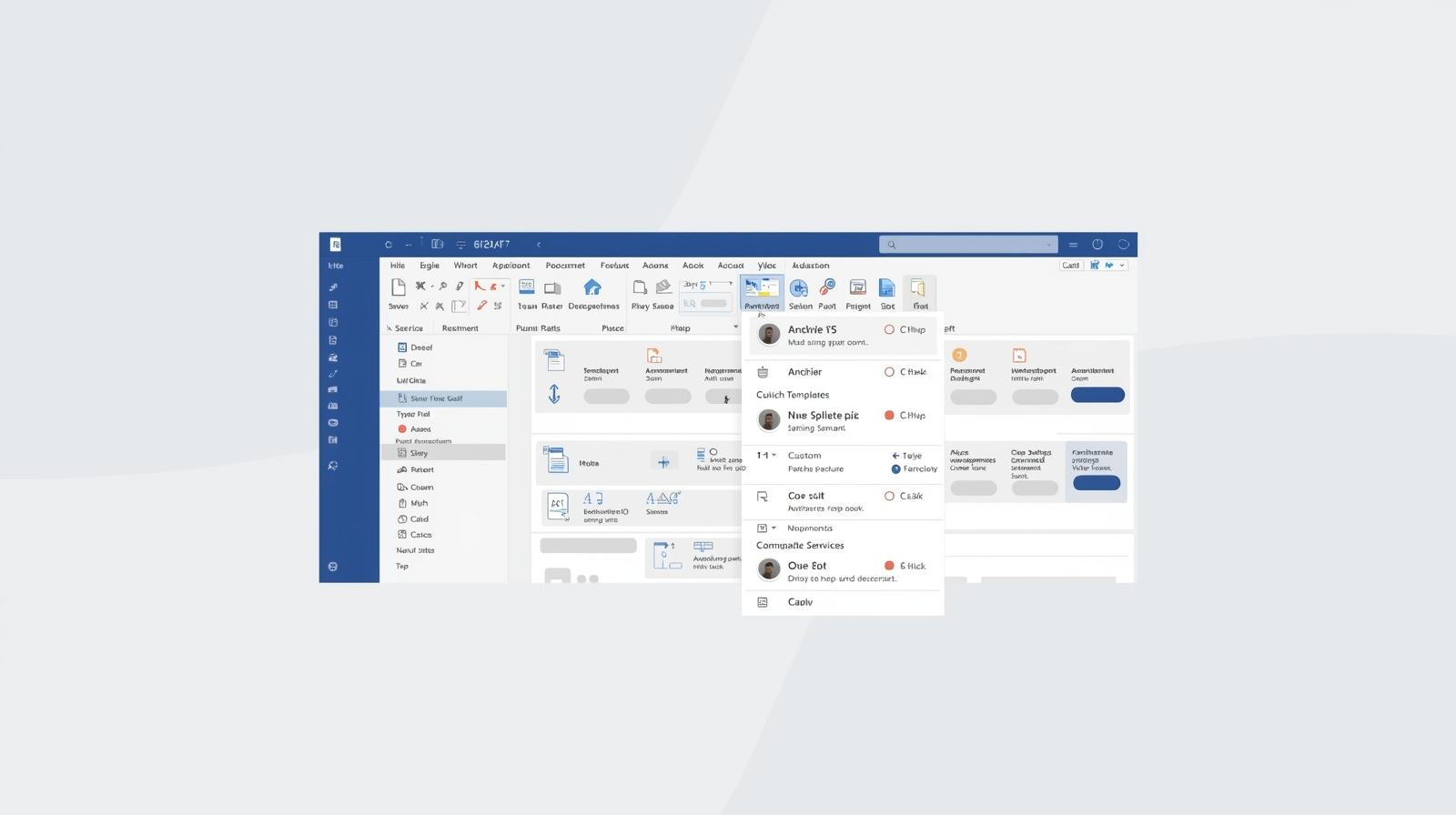Open the Fooluet ribbon tab
This screenshot has height=815, width=1456.
pos(614,266)
